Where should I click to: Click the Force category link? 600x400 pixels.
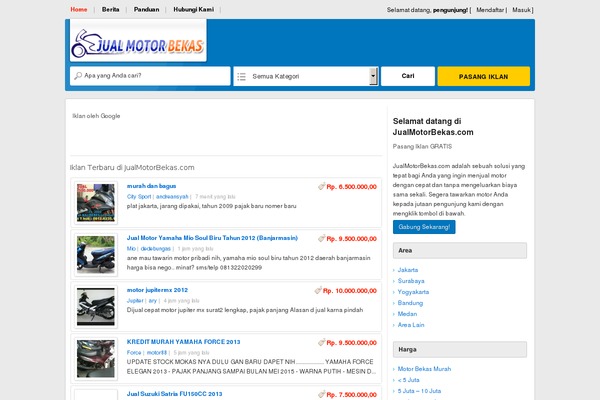[134, 353]
